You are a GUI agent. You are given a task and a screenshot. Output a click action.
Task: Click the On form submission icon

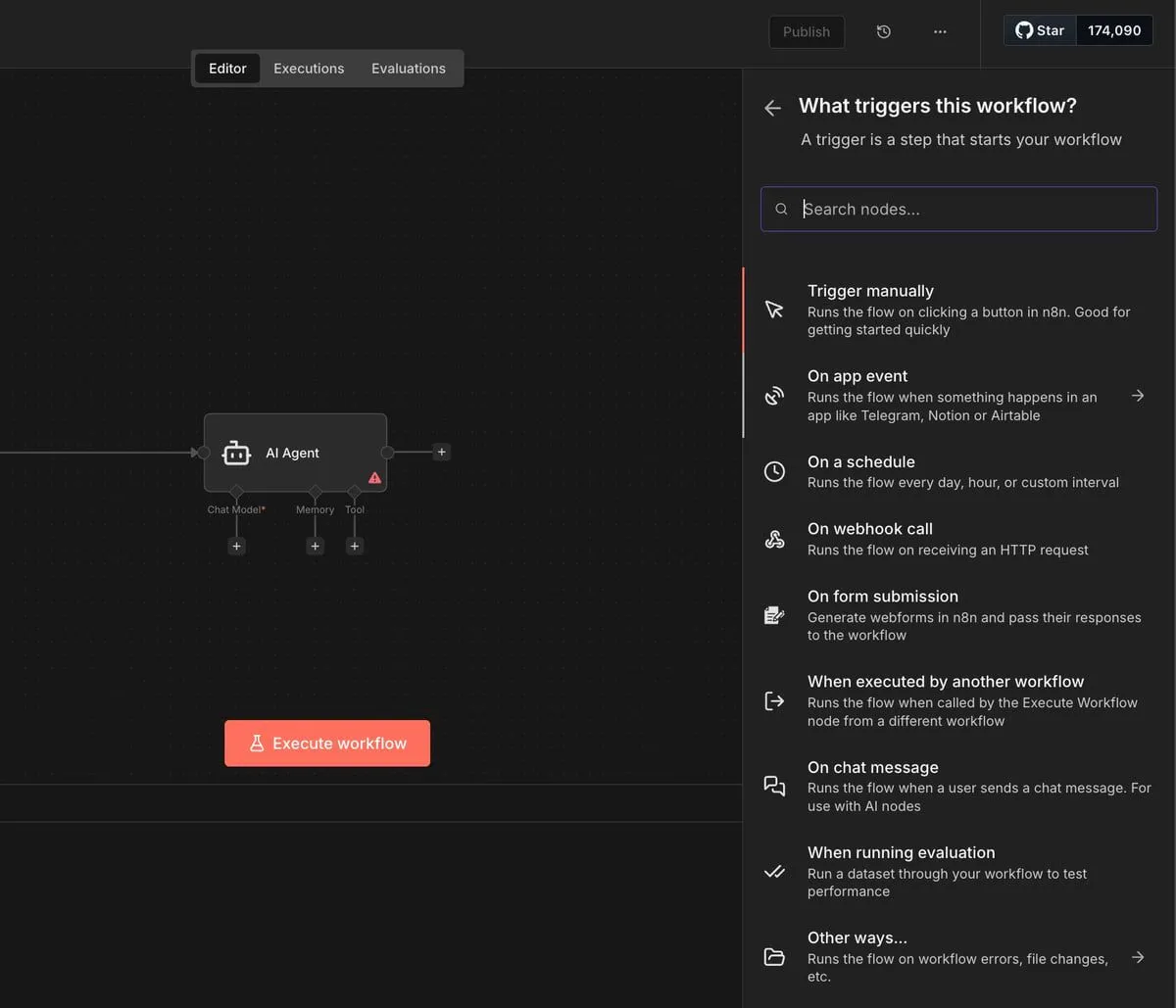pyautogui.click(x=774, y=615)
